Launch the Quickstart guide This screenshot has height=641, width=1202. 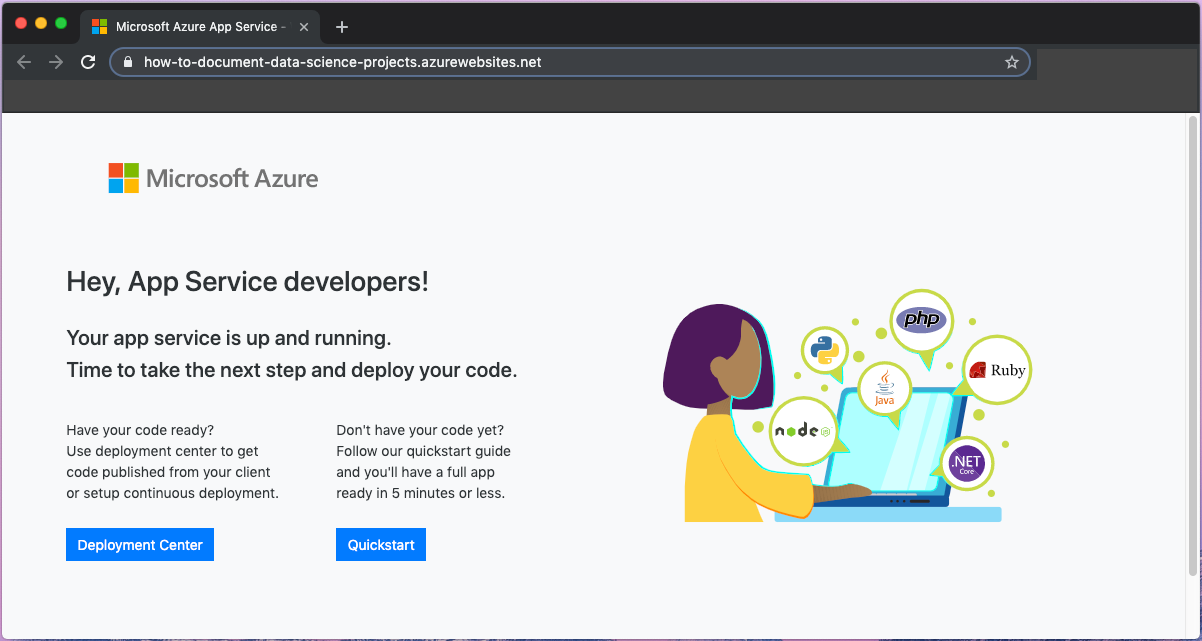tap(380, 544)
